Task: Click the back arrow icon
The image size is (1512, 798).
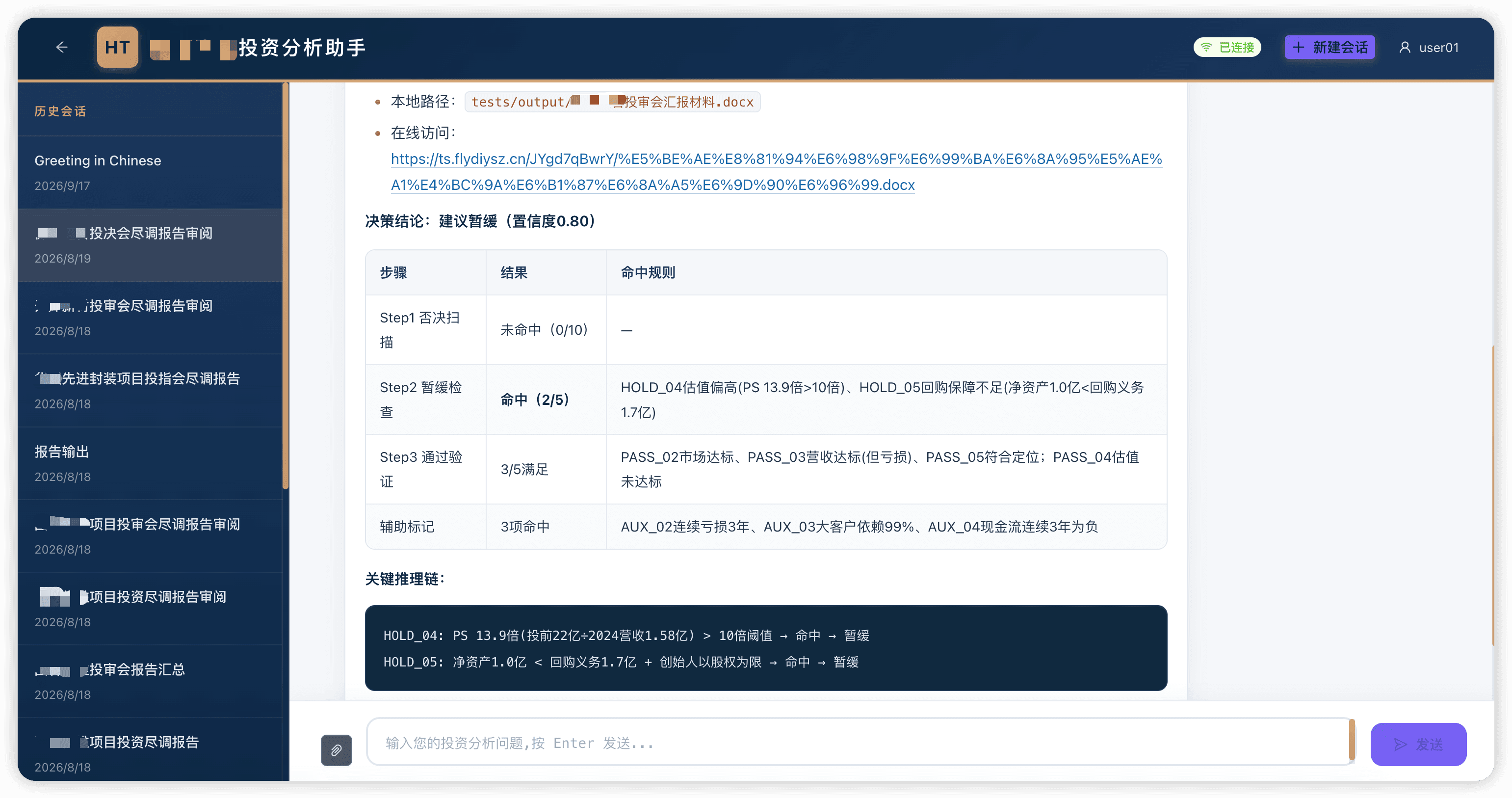Action: point(62,47)
